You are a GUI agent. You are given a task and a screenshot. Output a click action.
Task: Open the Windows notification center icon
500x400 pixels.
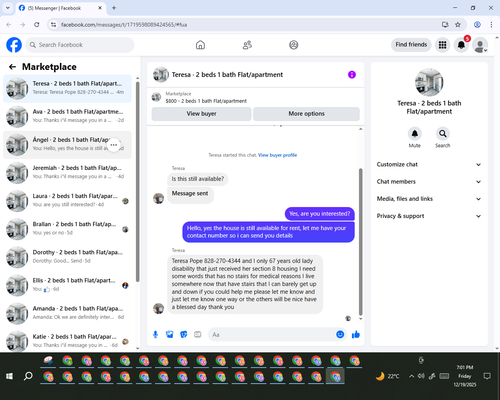point(487,376)
